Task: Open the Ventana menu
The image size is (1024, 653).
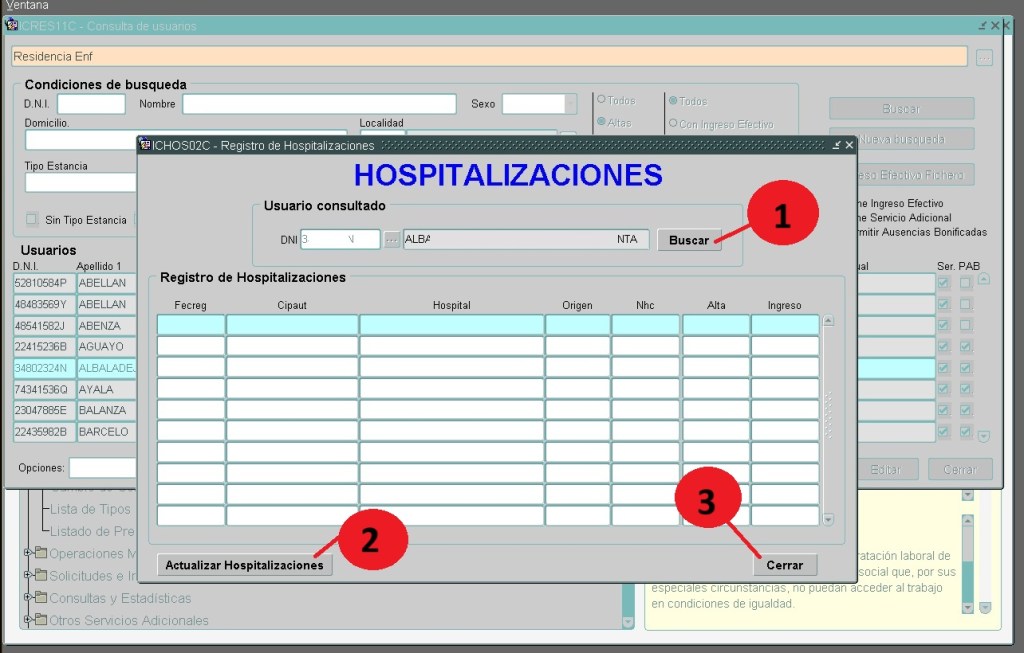Action: [x=27, y=6]
